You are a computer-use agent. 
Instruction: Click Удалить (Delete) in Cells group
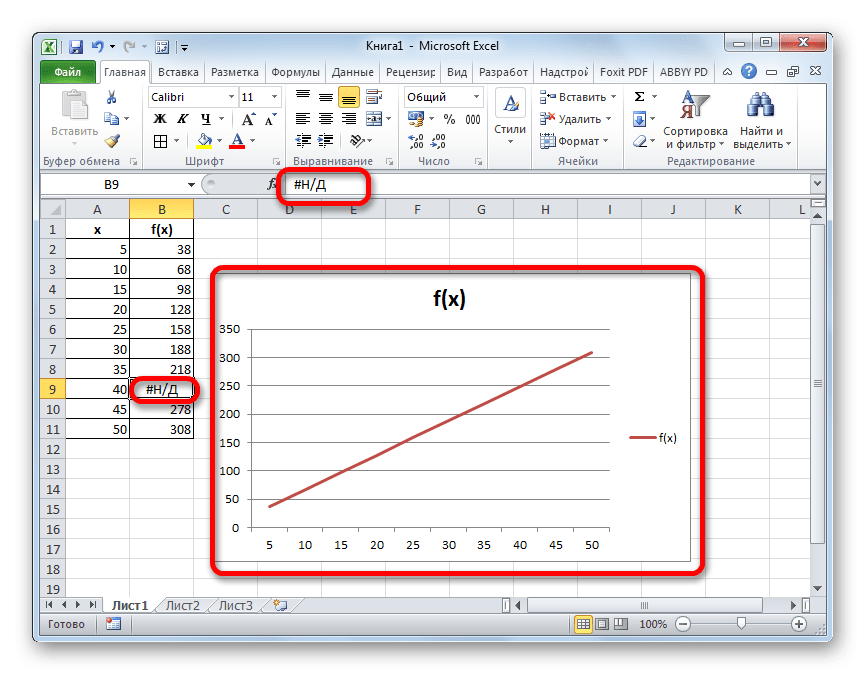pos(575,119)
